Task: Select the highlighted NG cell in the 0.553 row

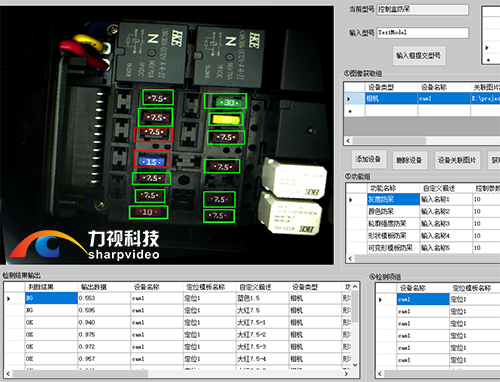Action: [x=51, y=298]
